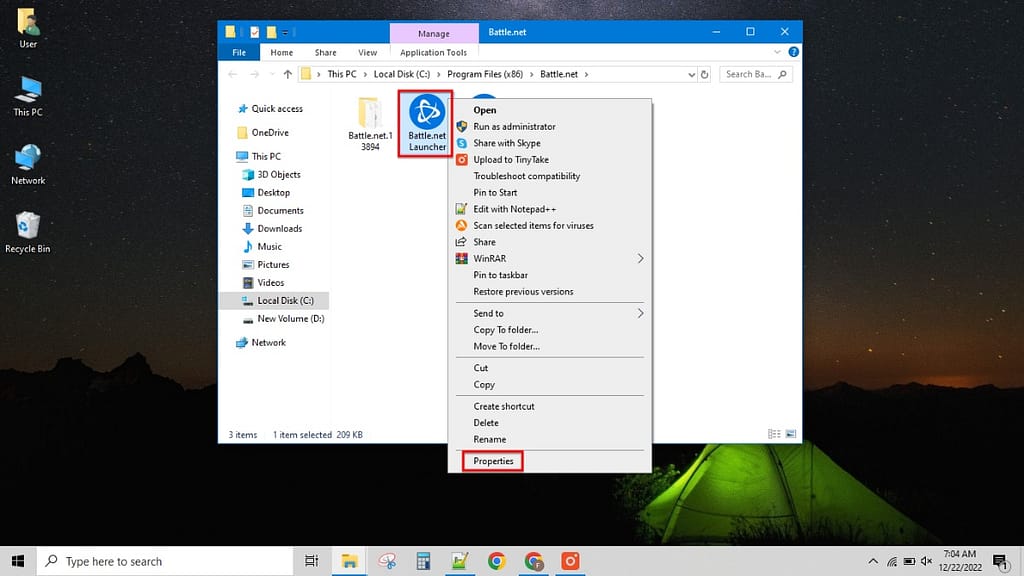Screen dimensions: 1024x576
Task: Select 3D Objects in the sidebar
Action: tap(279, 174)
